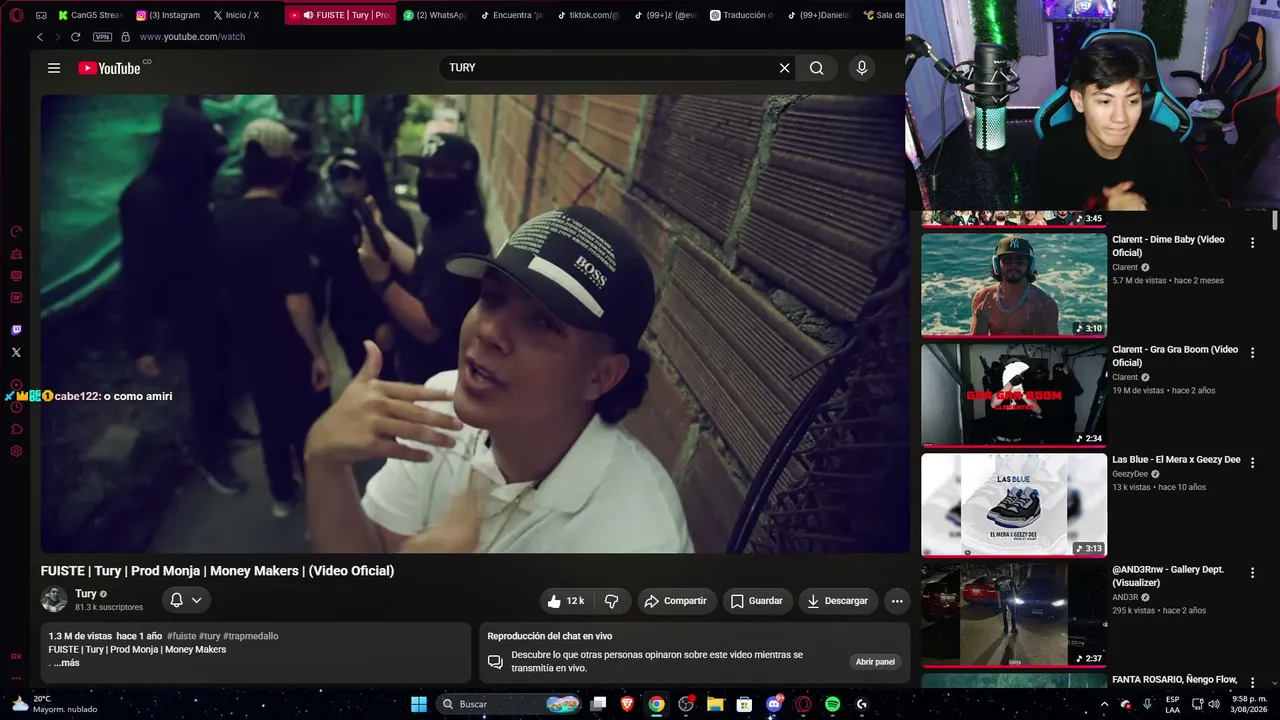Share the video with Compartir
The width and height of the screenshot is (1280, 720).
pyautogui.click(x=676, y=601)
